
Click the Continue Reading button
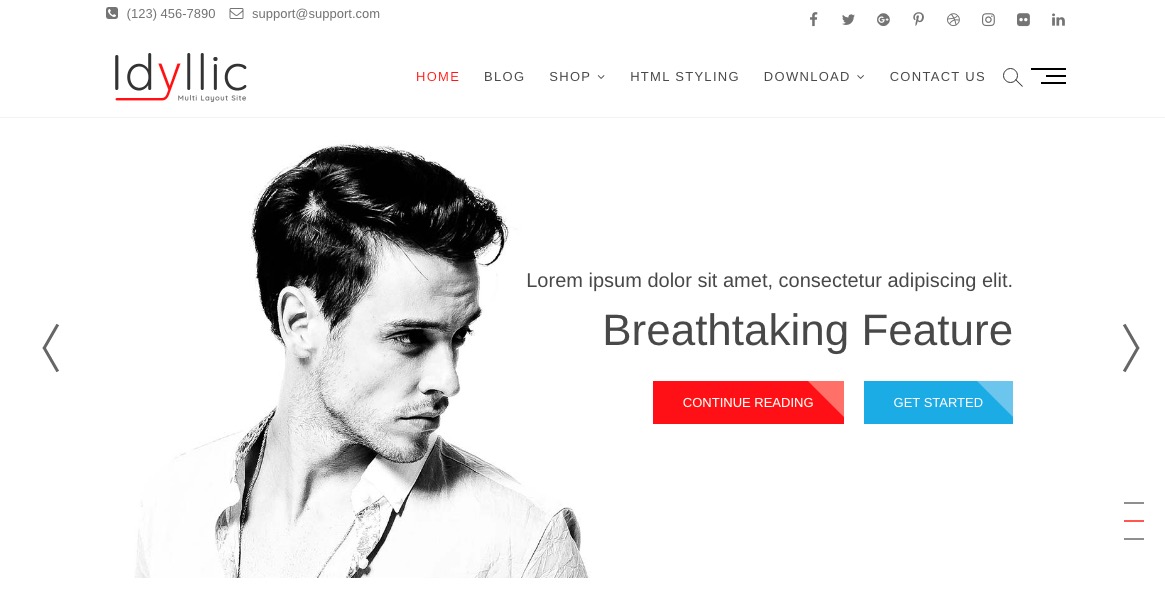click(x=748, y=402)
